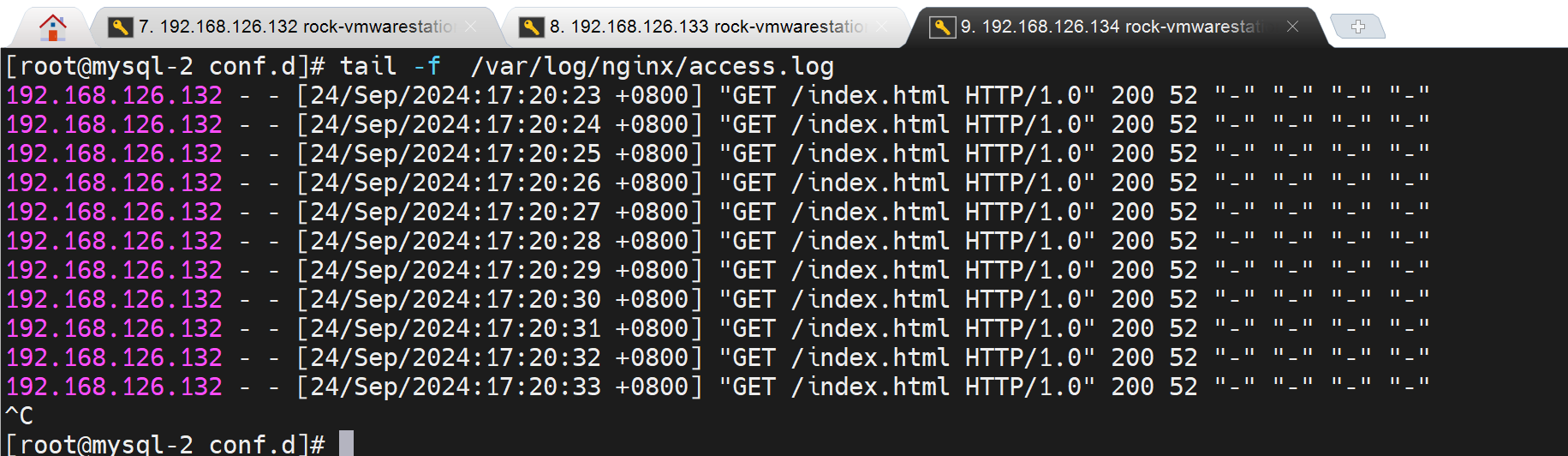
Task: Select the 192.168.126.134 session tab
Action: pyautogui.click(x=1113, y=27)
